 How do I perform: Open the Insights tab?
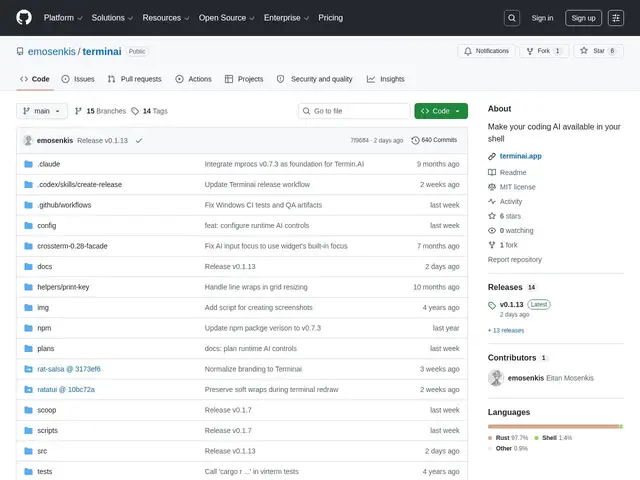point(385,79)
